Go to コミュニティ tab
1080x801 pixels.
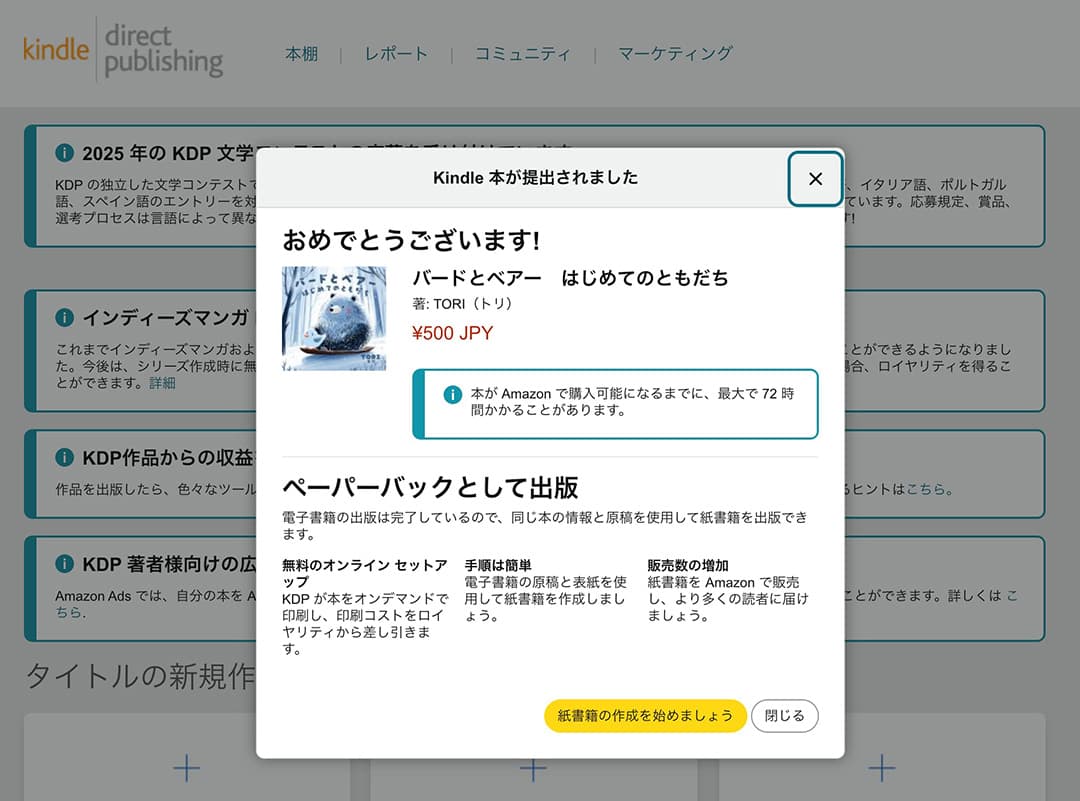pyautogui.click(x=523, y=53)
